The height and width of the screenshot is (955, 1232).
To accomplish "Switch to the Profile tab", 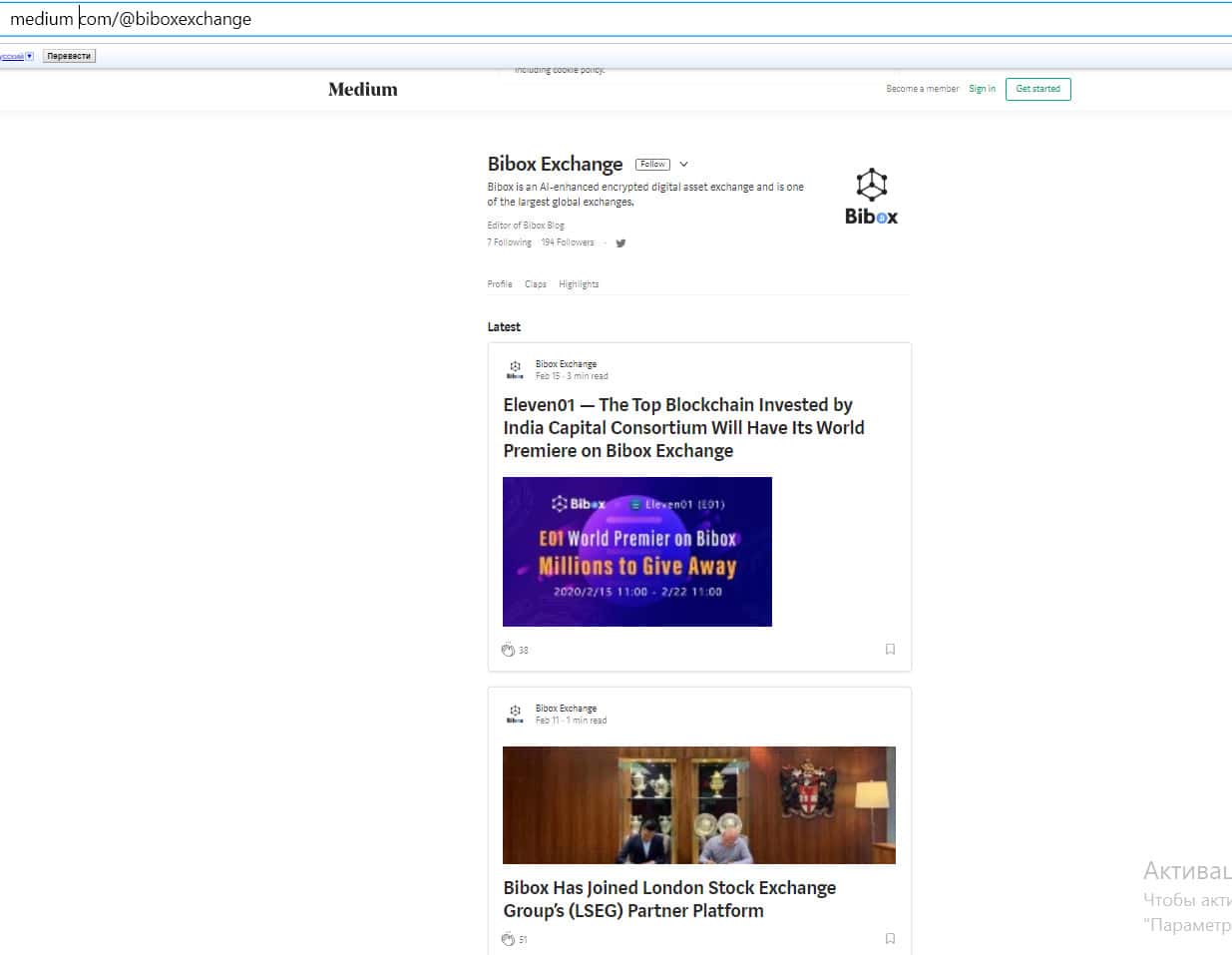I will click(500, 284).
